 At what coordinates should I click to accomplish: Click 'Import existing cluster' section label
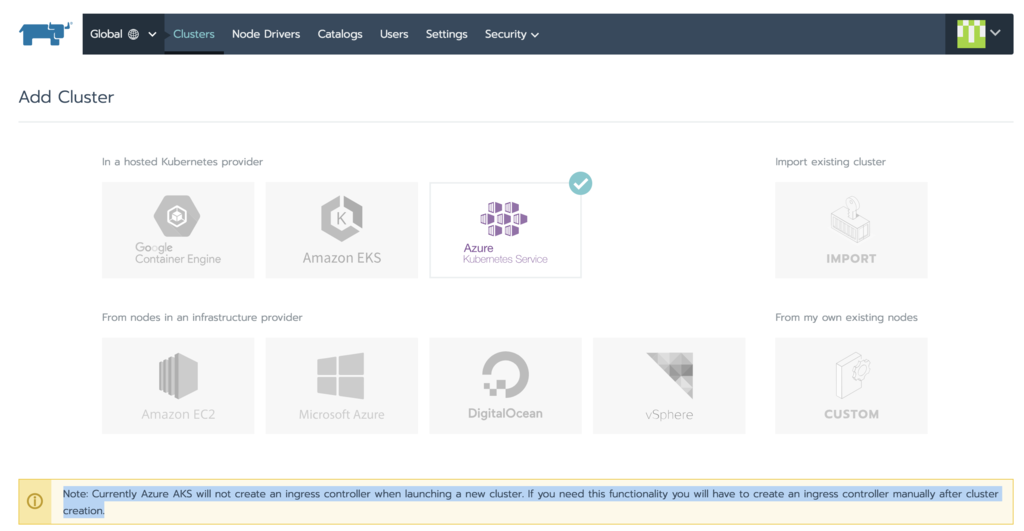tap(830, 161)
